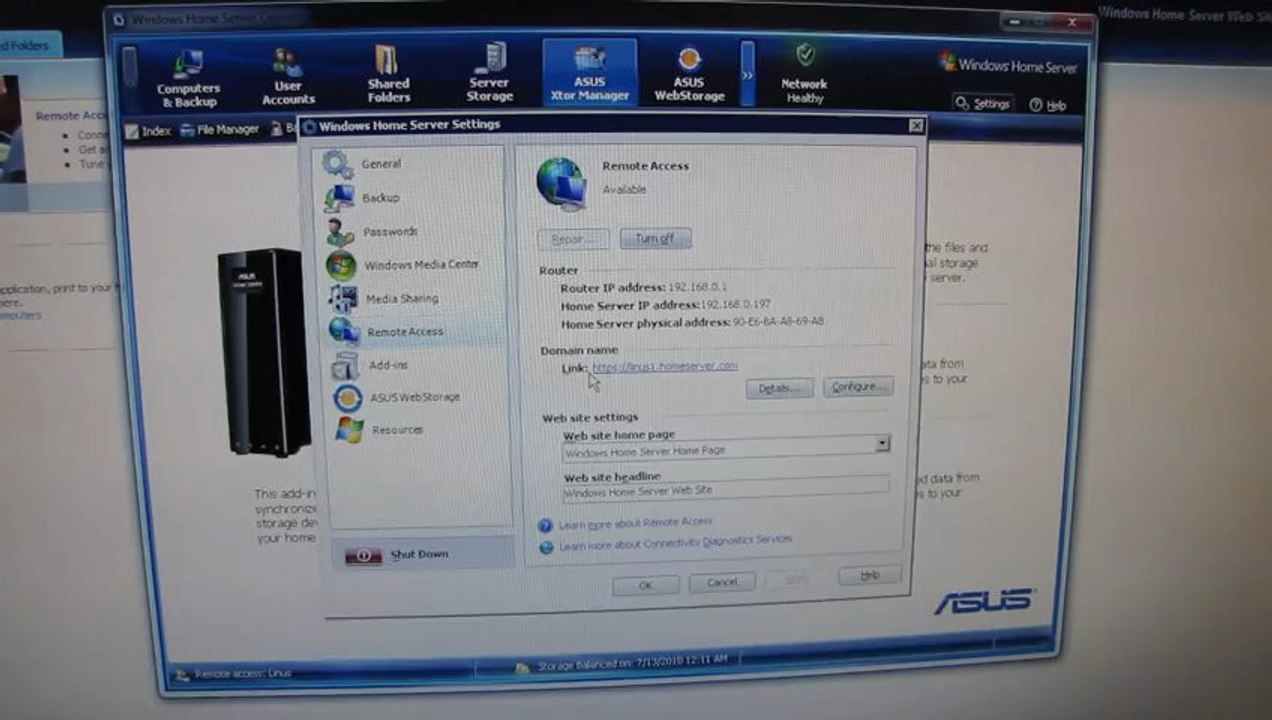Viewport: 1272px width, 720px height.
Task: Open the homeserver.com domain link
Action: click(x=665, y=366)
